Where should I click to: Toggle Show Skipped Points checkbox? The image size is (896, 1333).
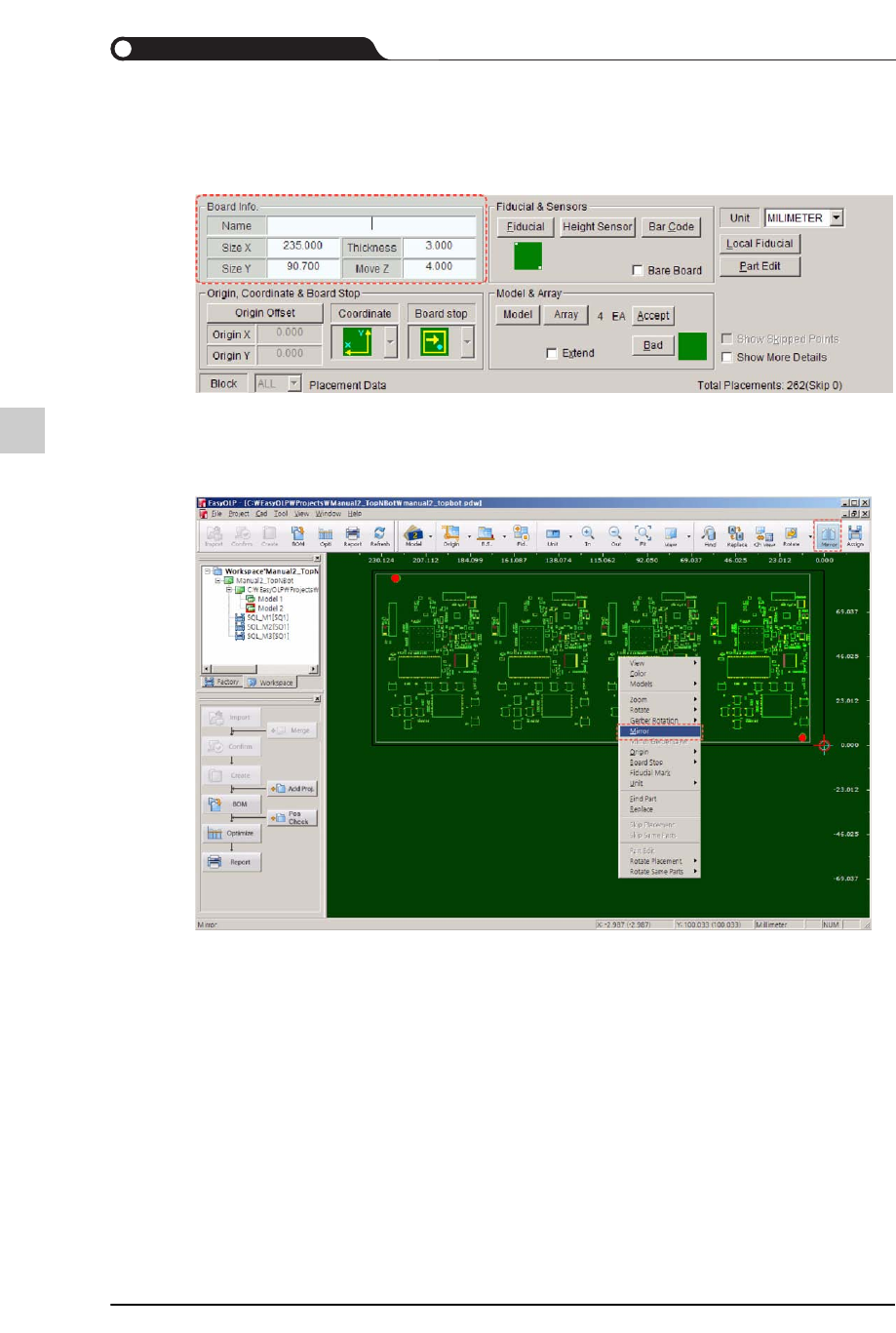(726, 338)
